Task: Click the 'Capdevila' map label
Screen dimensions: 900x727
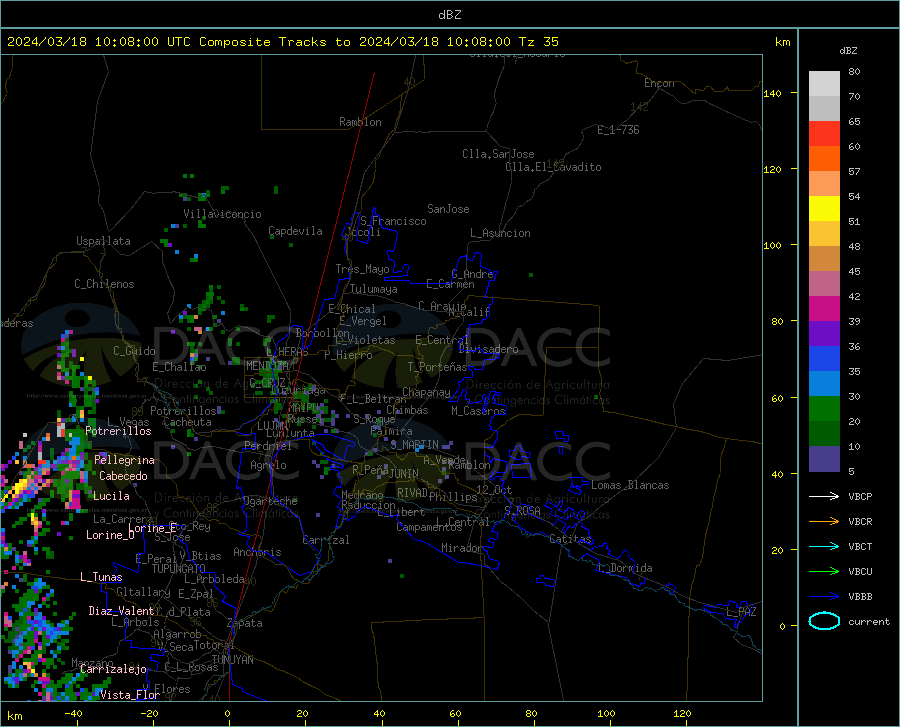Action: [x=295, y=231]
